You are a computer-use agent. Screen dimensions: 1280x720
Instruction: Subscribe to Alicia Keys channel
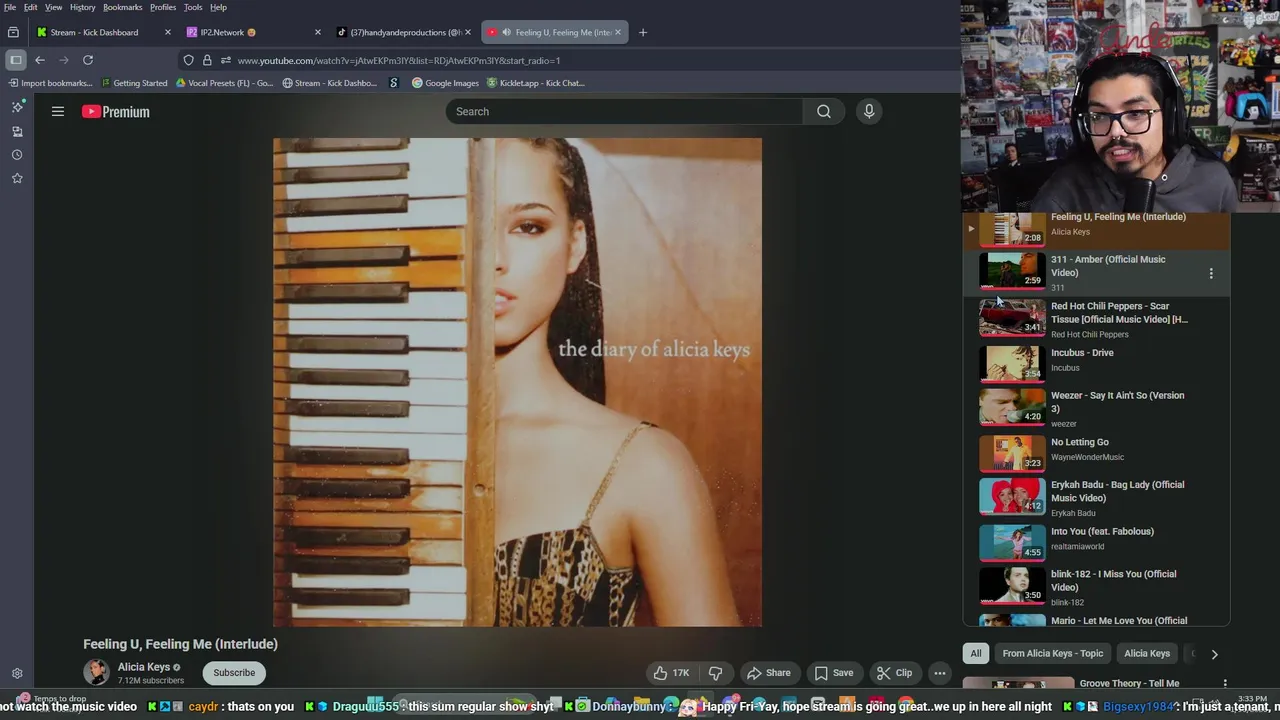234,673
